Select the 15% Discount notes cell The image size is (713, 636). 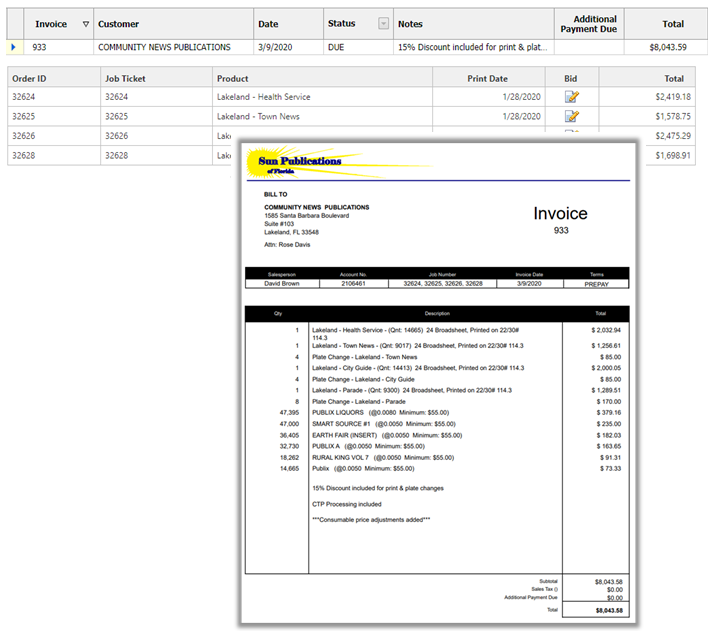(473, 47)
